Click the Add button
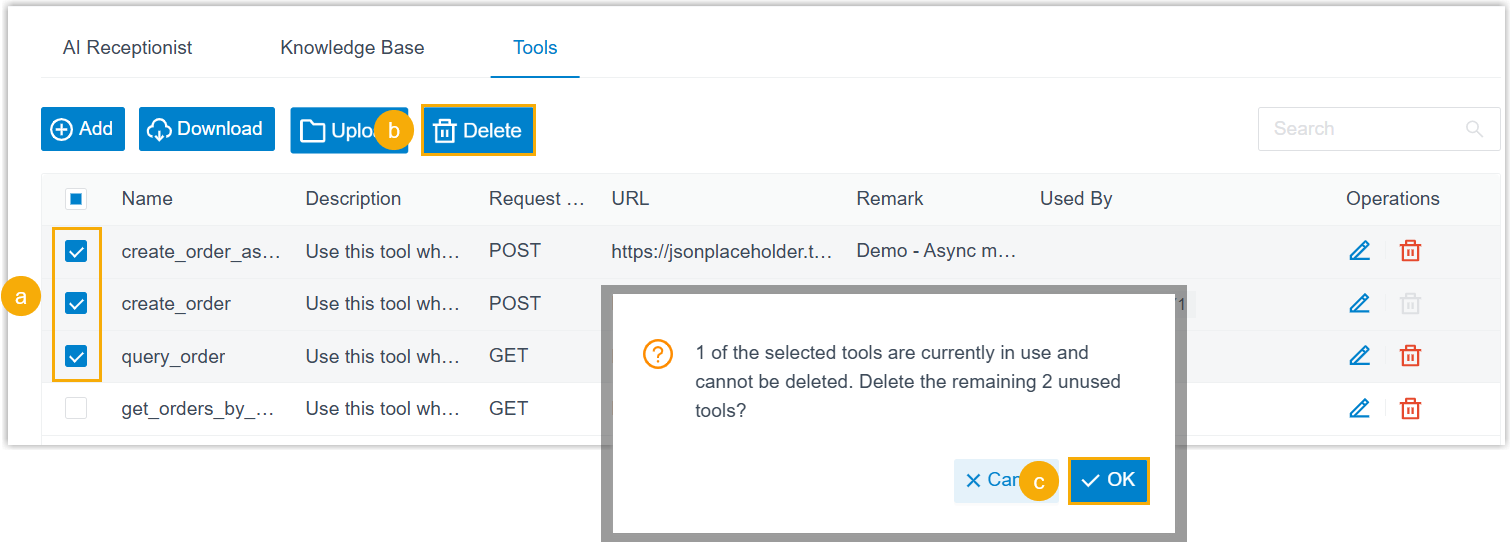1511x542 pixels. [x=83, y=129]
